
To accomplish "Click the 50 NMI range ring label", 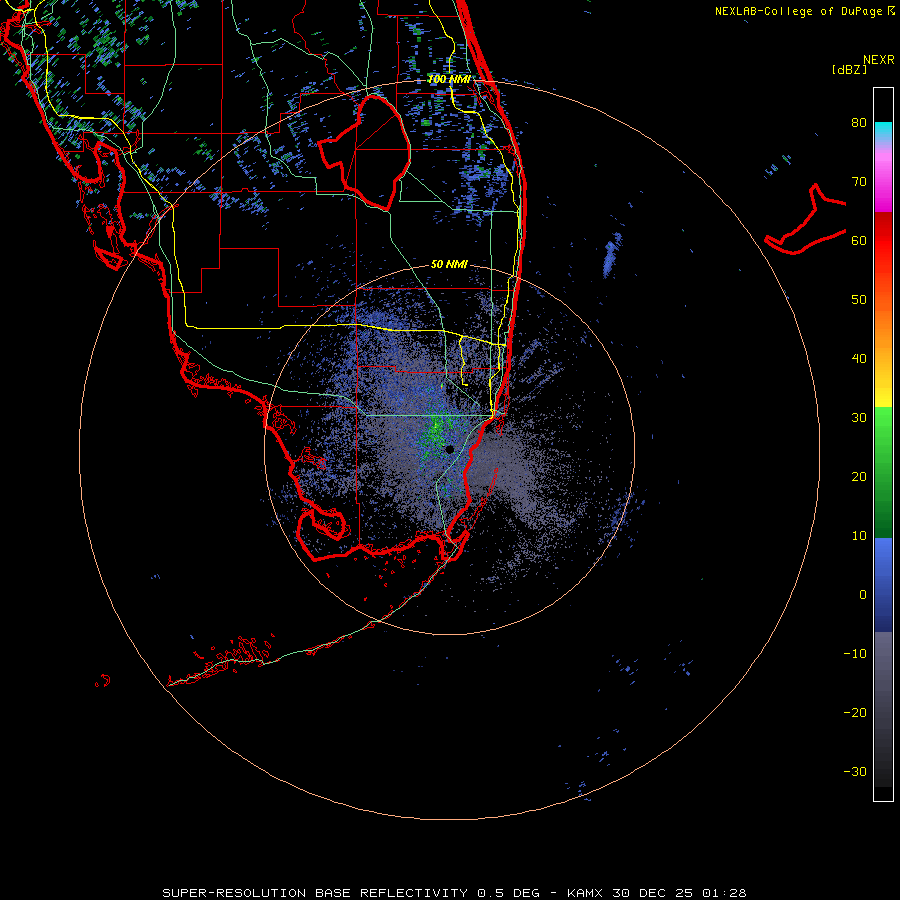I will pyautogui.click(x=449, y=264).
